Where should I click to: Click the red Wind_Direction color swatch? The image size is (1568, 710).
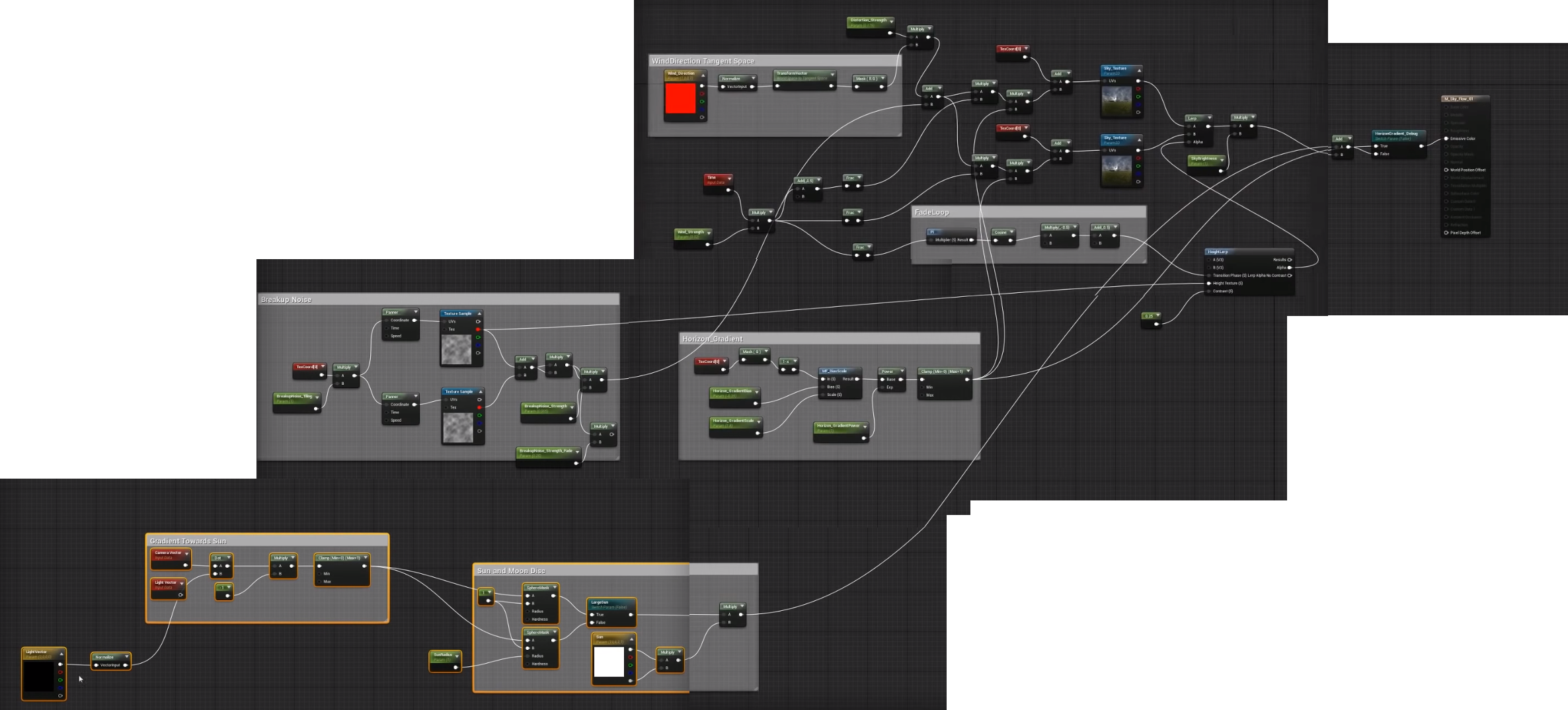click(x=680, y=99)
